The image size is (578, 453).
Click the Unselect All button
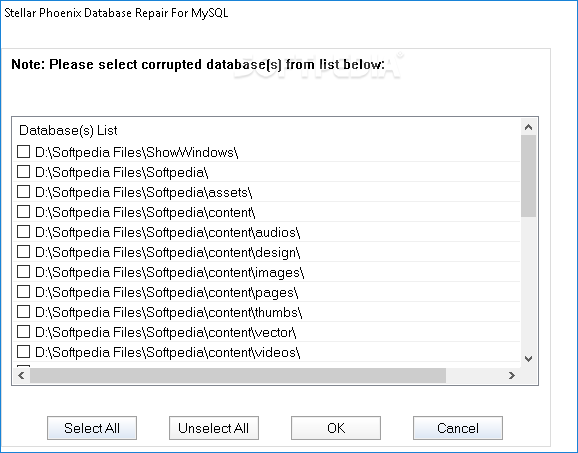click(214, 428)
